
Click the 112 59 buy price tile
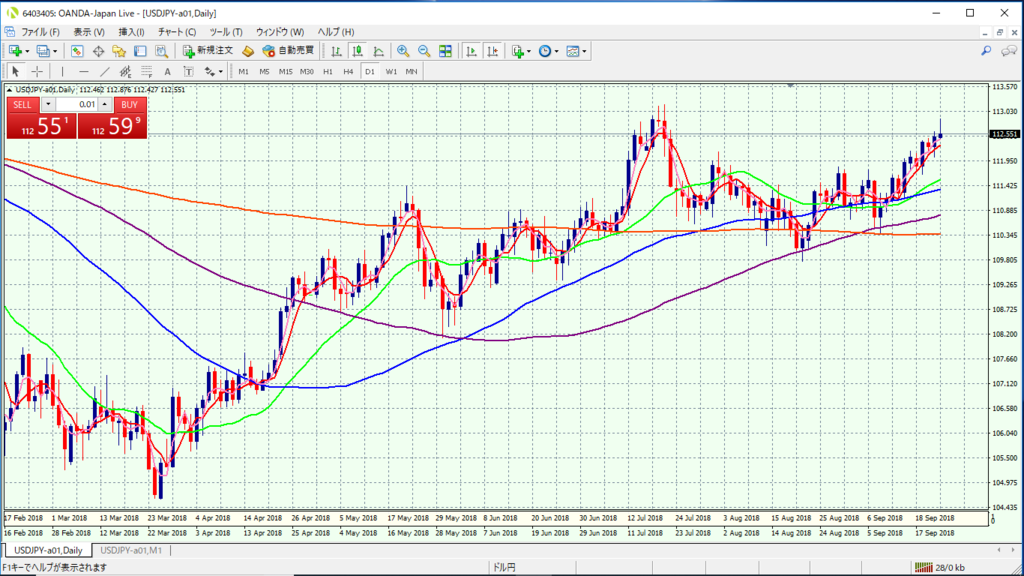[x=112, y=126]
